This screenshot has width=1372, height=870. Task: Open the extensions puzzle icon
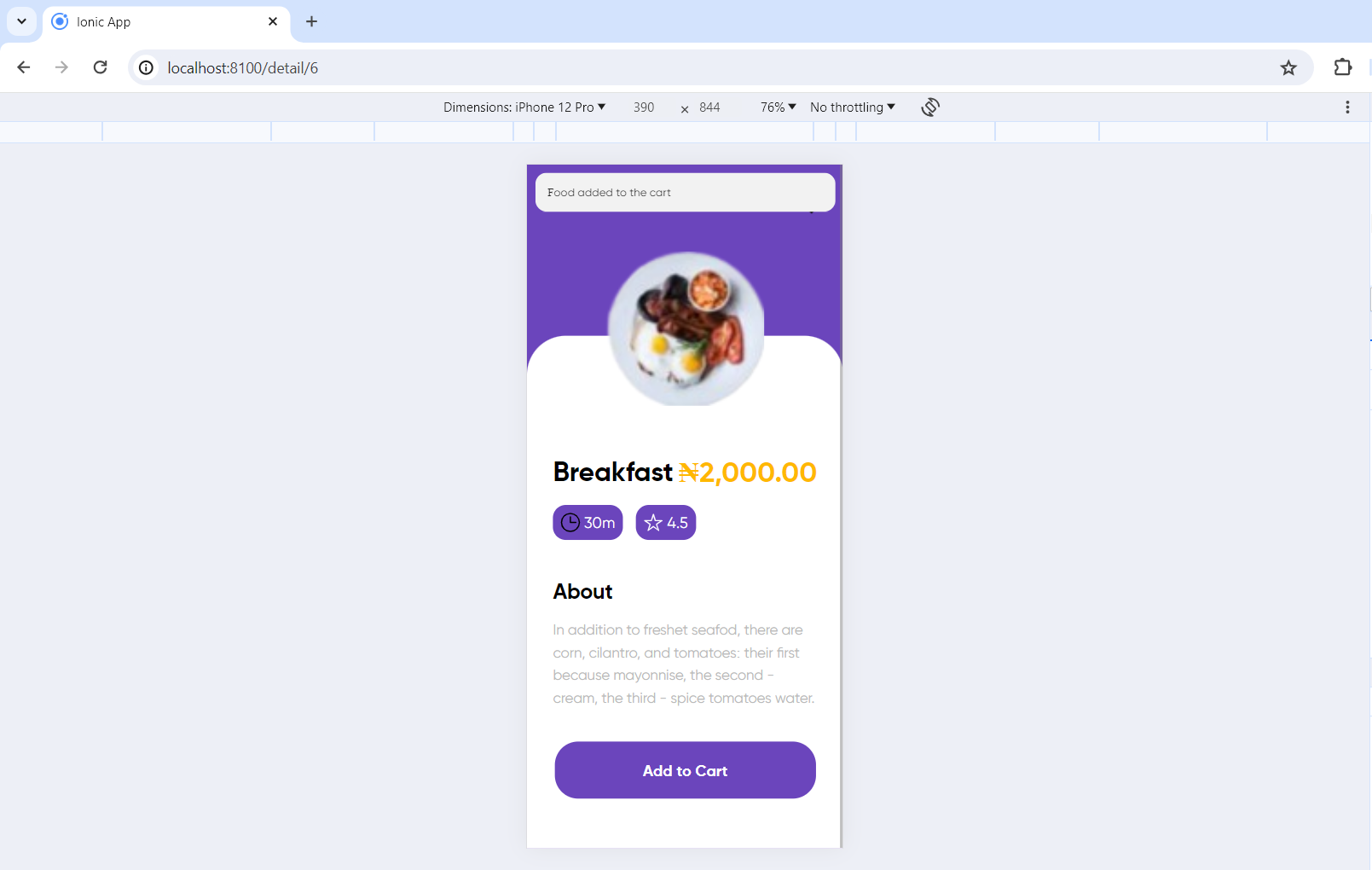[x=1343, y=67]
